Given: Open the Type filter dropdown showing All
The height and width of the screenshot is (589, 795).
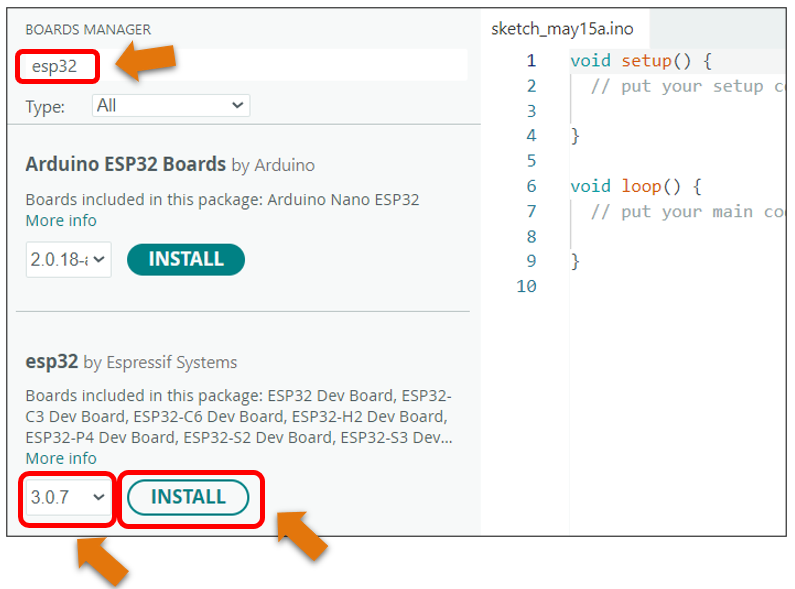Looking at the screenshot, I should click(x=171, y=105).
